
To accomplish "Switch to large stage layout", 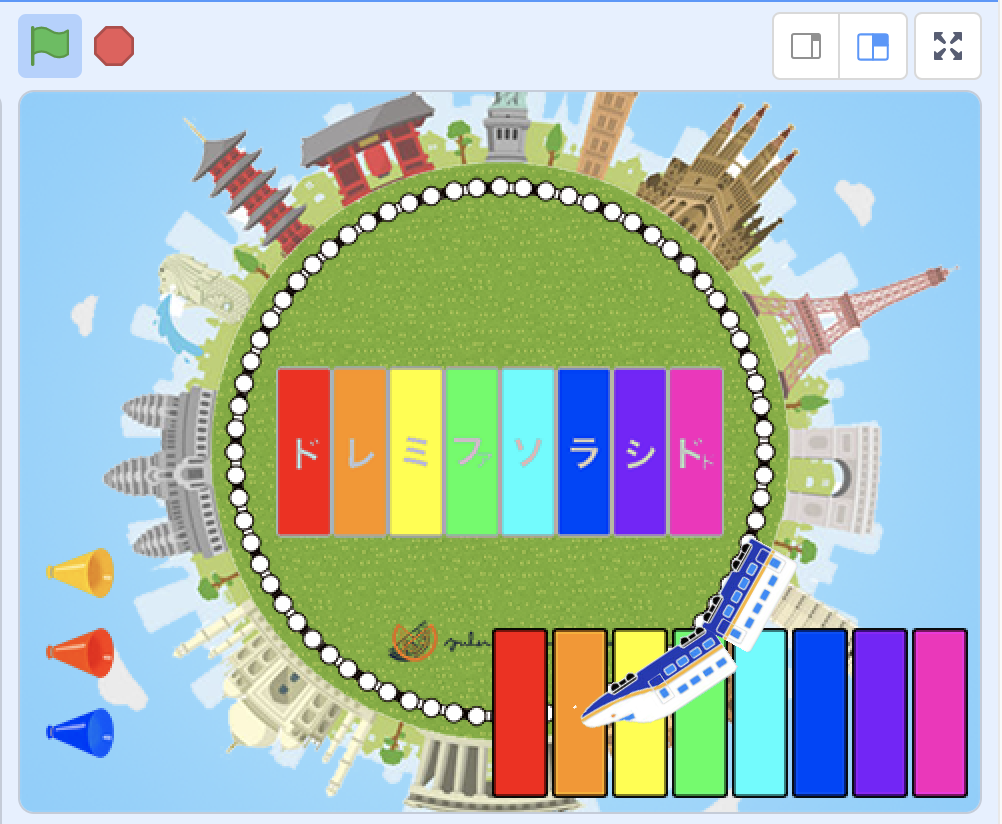I will point(872,47).
